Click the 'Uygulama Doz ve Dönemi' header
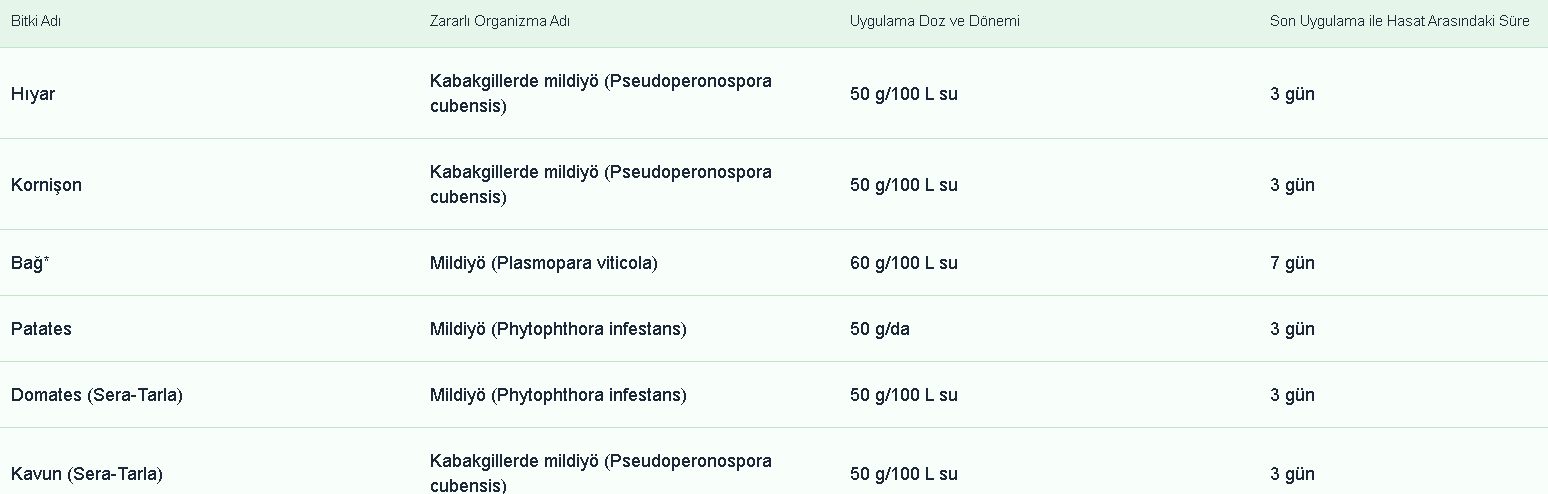The width and height of the screenshot is (1548, 494). tap(934, 21)
